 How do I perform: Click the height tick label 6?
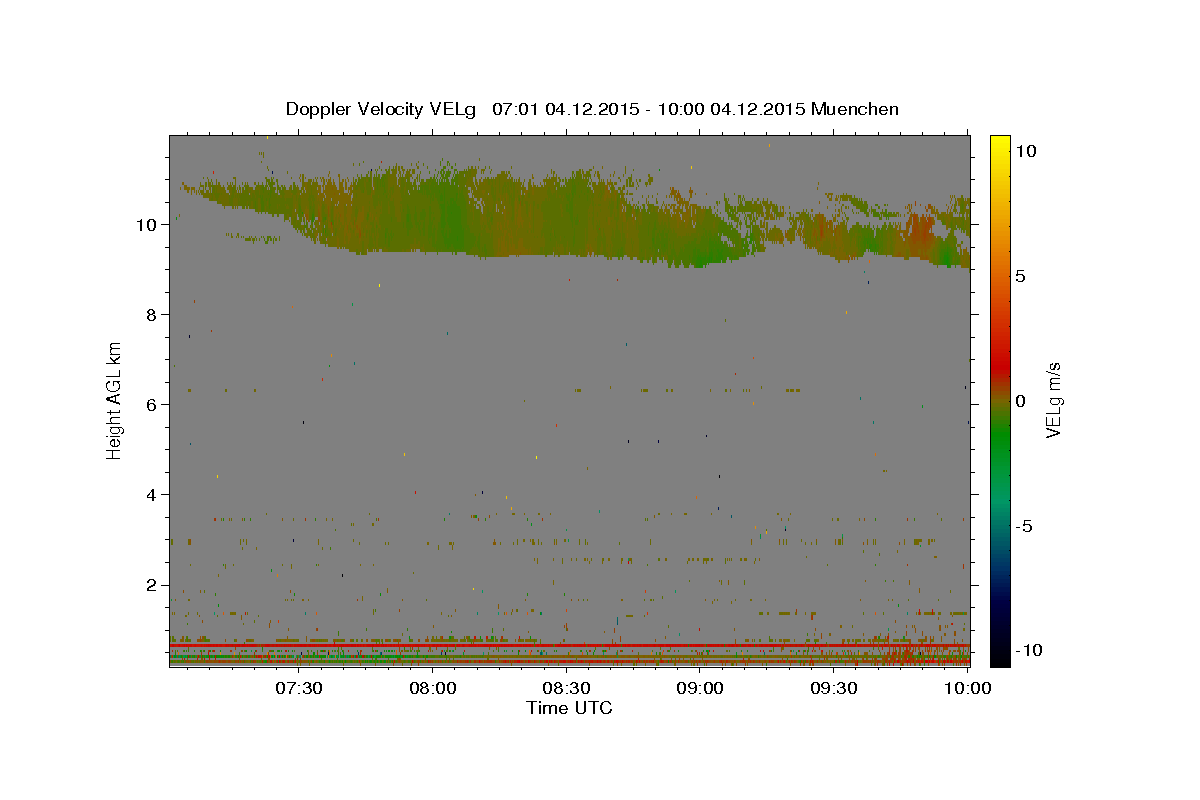click(x=154, y=404)
